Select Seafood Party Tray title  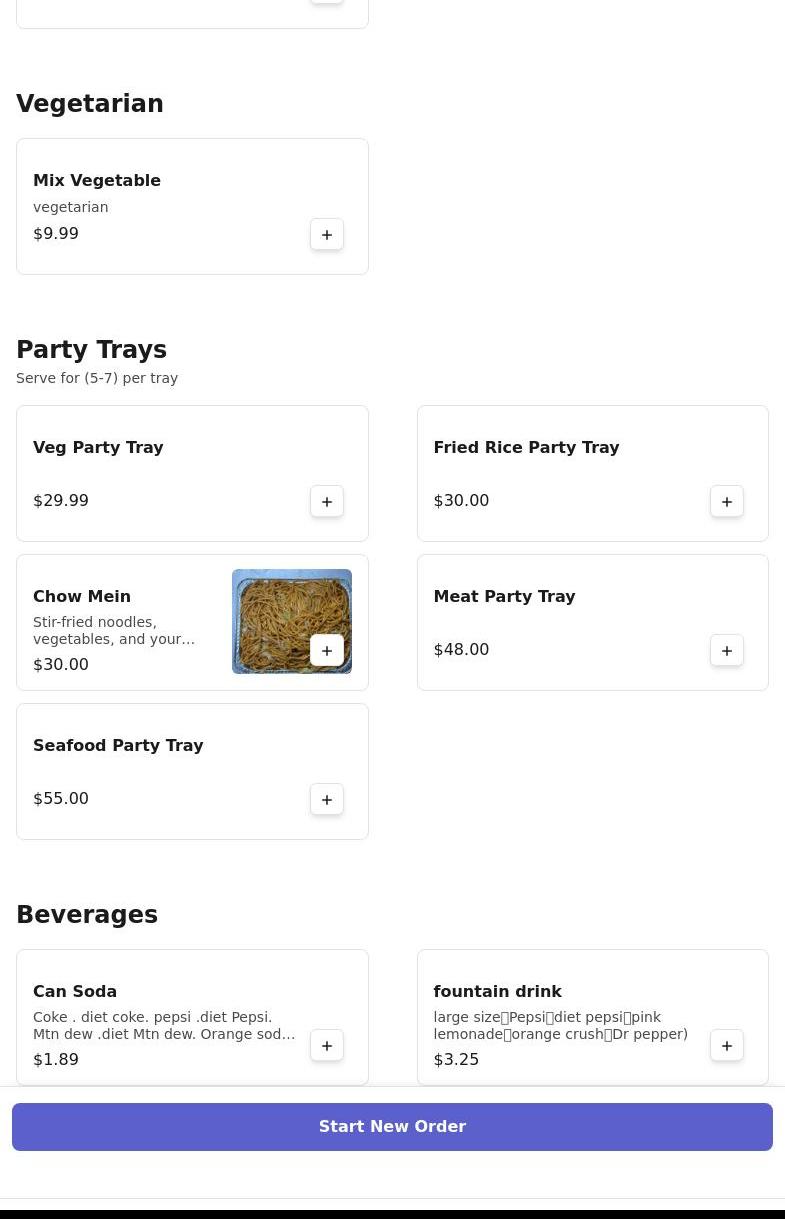coord(118,746)
